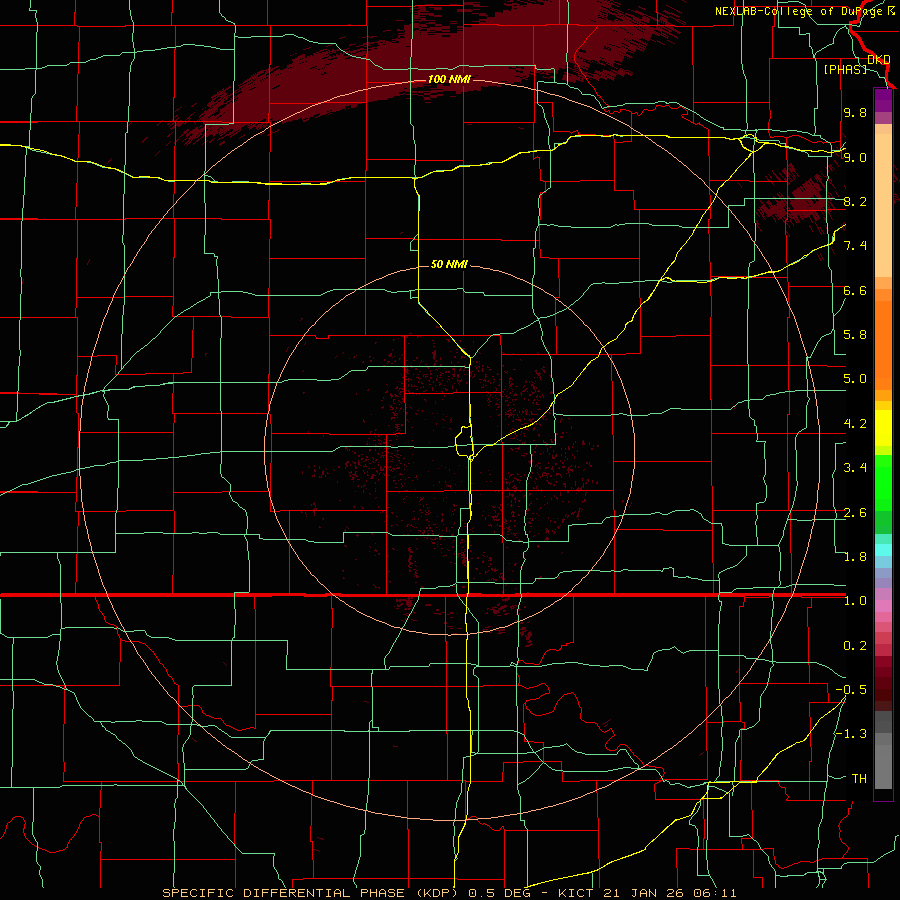Click the 1.8 value on the color scale
The image size is (900, 900).
click(855, 557)
